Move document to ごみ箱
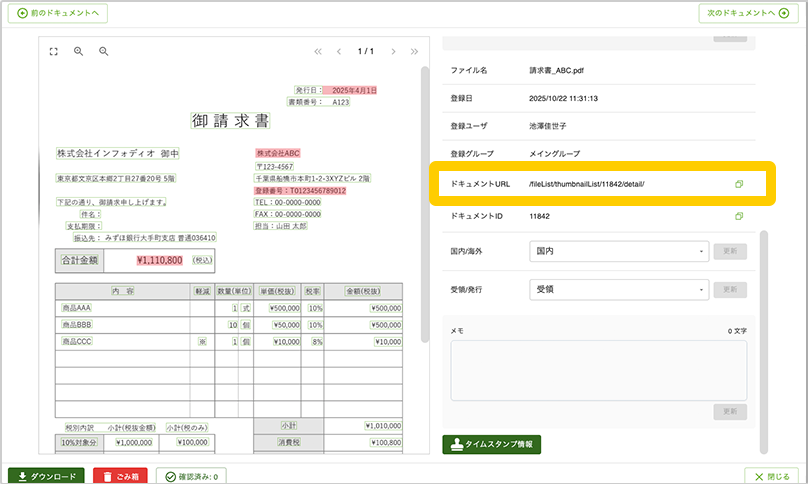 [120, 476]
